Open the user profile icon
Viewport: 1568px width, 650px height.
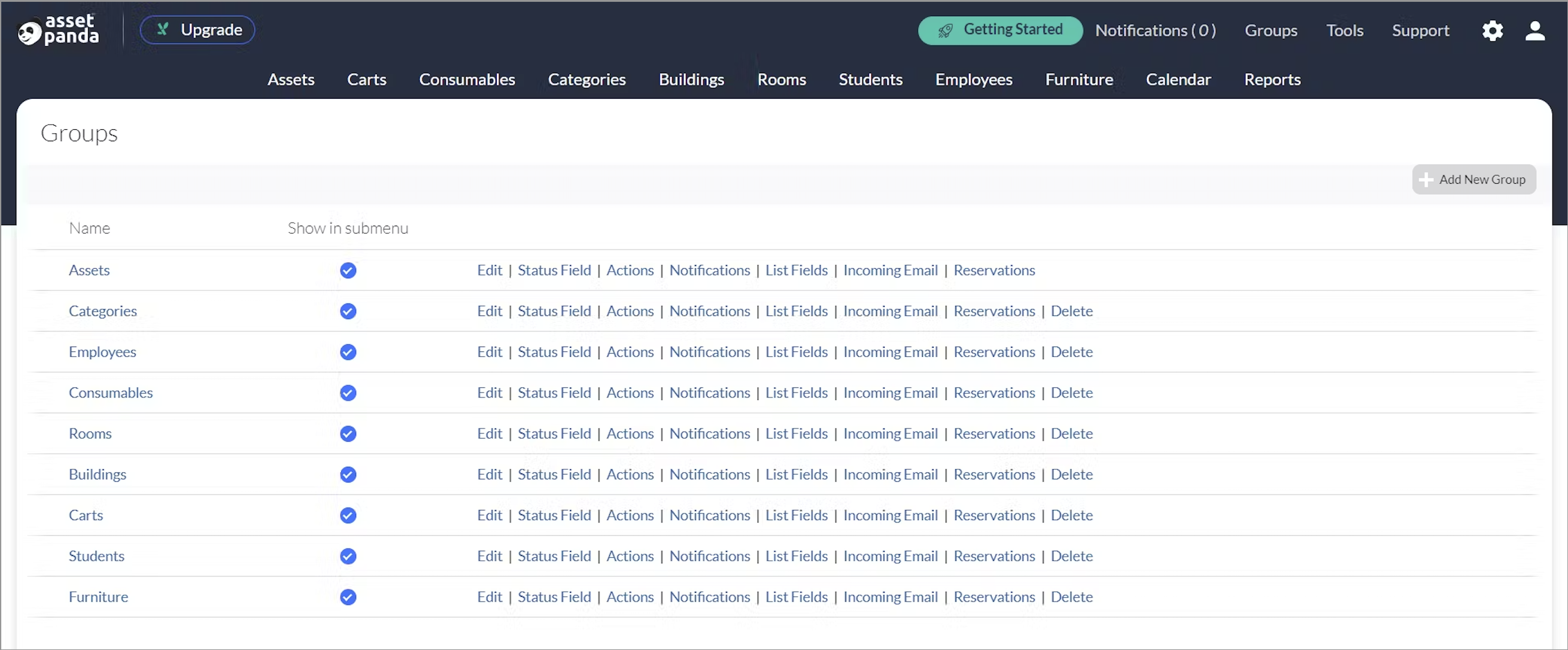[x=1534, y=31]
